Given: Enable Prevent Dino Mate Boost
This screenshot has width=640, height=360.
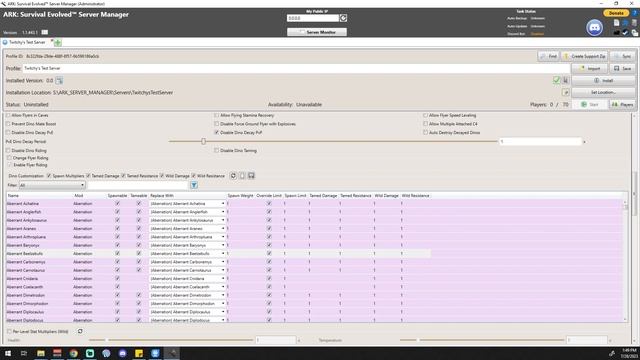Looking at the screenshot, I should pos(8,124).
